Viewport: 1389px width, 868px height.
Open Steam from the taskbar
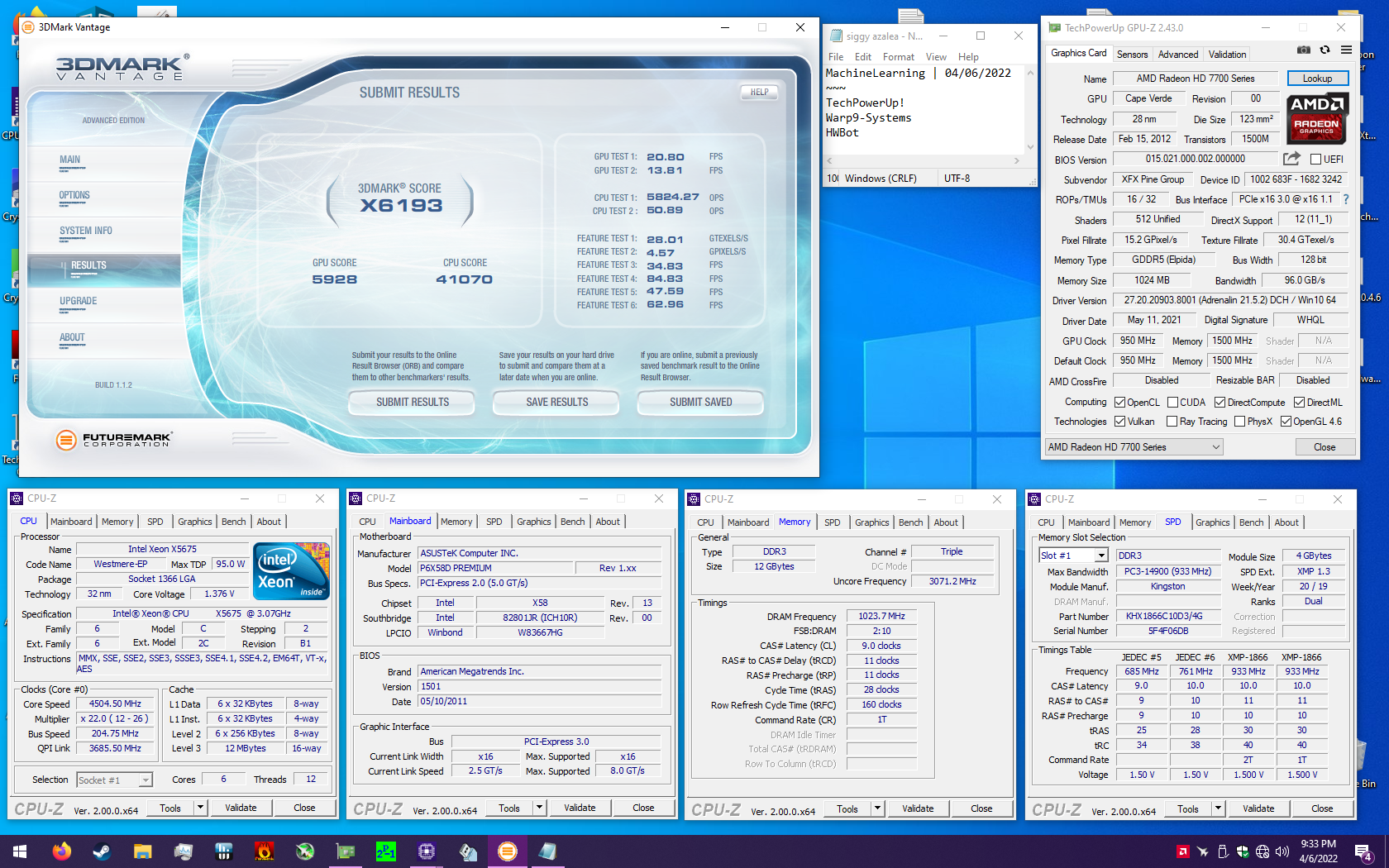click(x=102, y=851)
